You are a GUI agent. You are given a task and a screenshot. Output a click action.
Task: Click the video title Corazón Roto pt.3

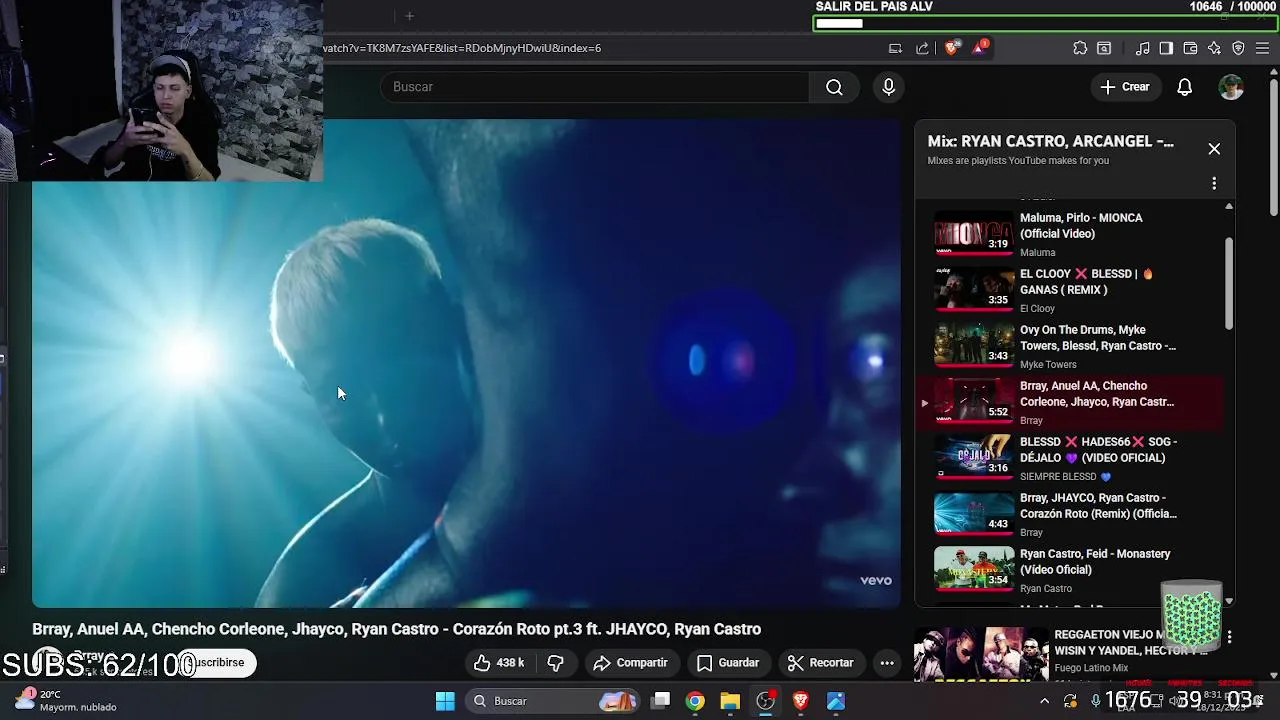point(396,629)
